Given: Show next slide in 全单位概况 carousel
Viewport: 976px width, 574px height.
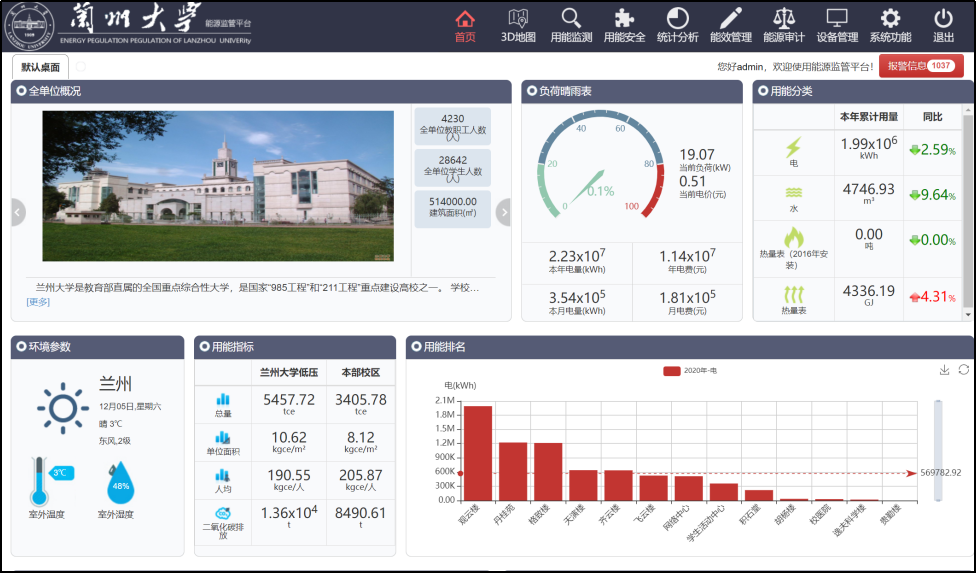Looking at the screenshot, I should pyautogui.click(x=503, y=211).
